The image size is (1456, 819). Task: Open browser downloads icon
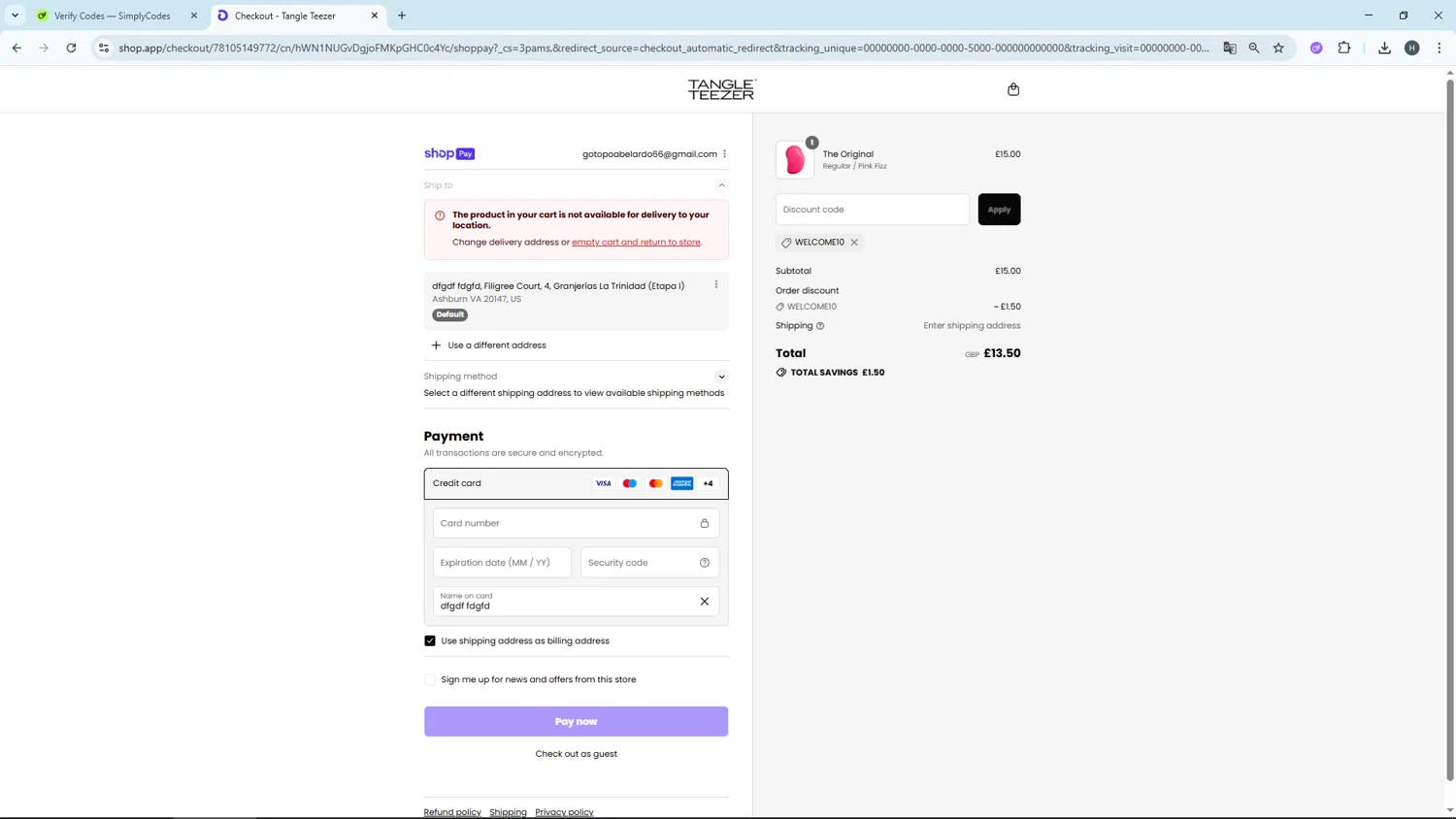click(x=1384, y=48)
